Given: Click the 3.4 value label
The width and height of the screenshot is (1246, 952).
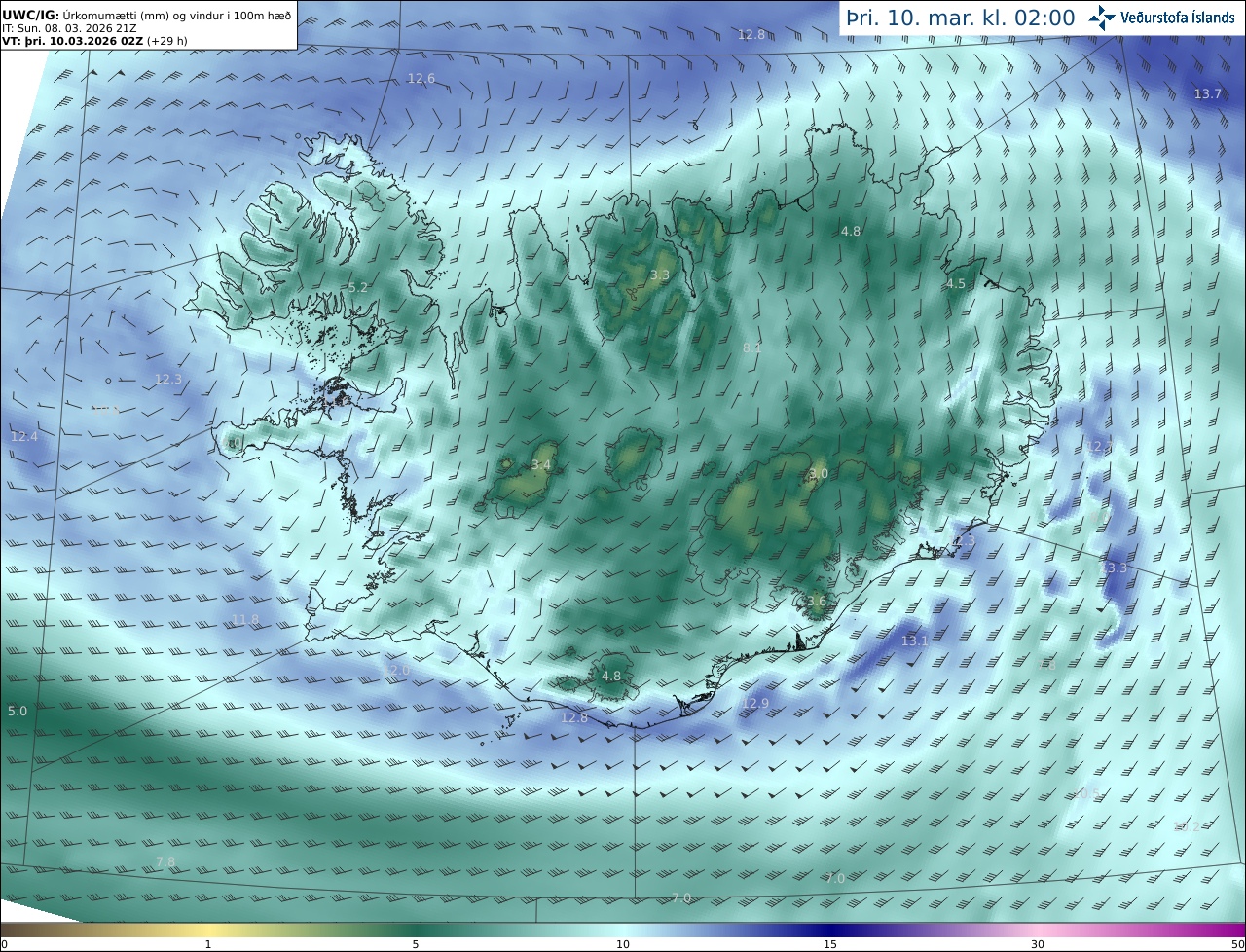Looking at the screenshot, I should coord(541,465).
